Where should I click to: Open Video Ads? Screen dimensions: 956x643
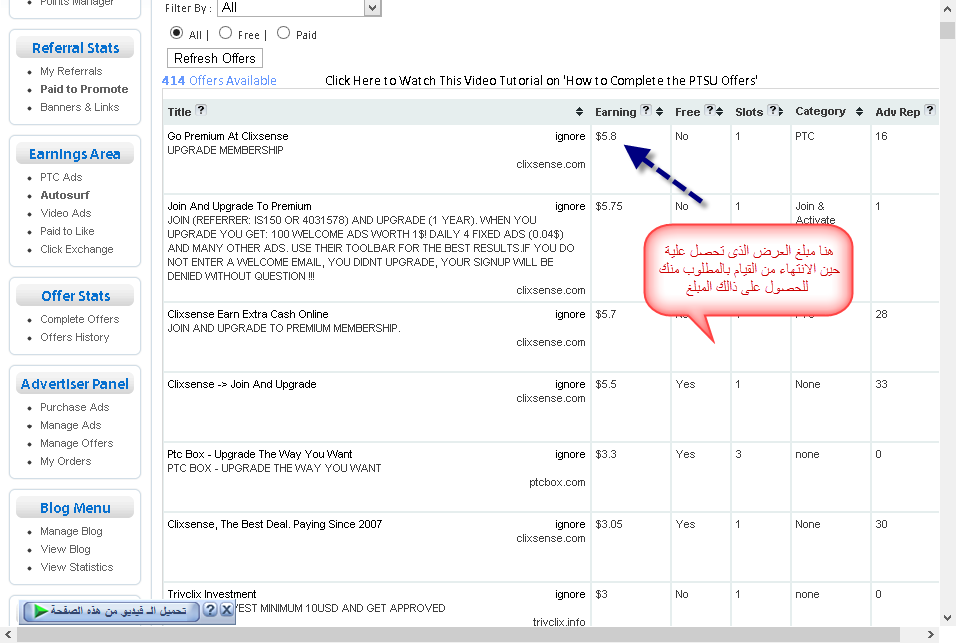pyautogui.click(x=65, y=213)
